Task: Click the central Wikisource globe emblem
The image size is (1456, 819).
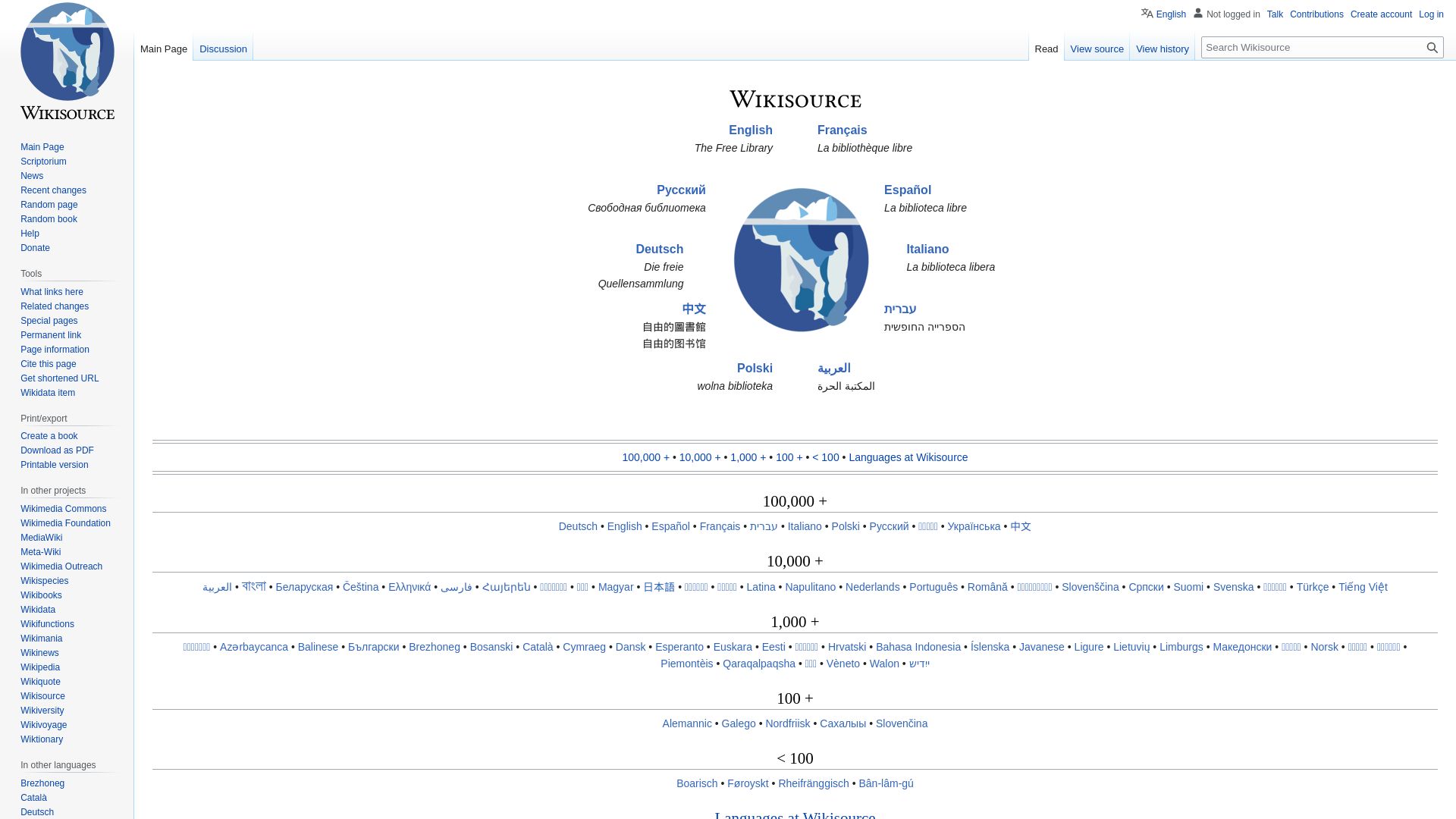Action: 800,259
